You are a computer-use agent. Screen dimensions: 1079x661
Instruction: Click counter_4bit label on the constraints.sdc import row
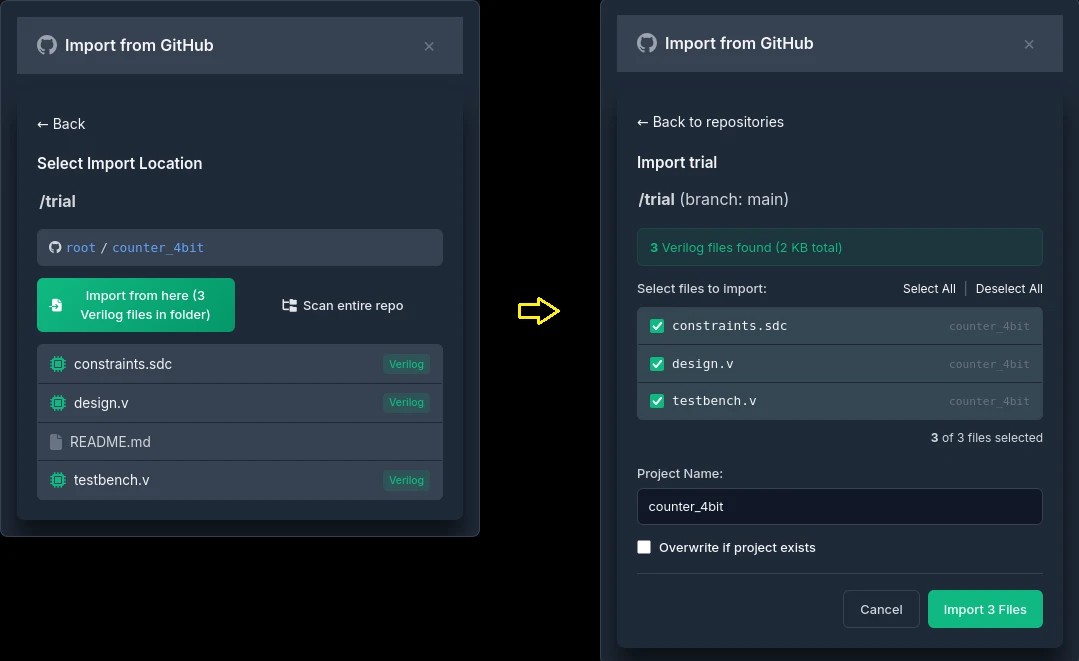click(x=989, y=326)
